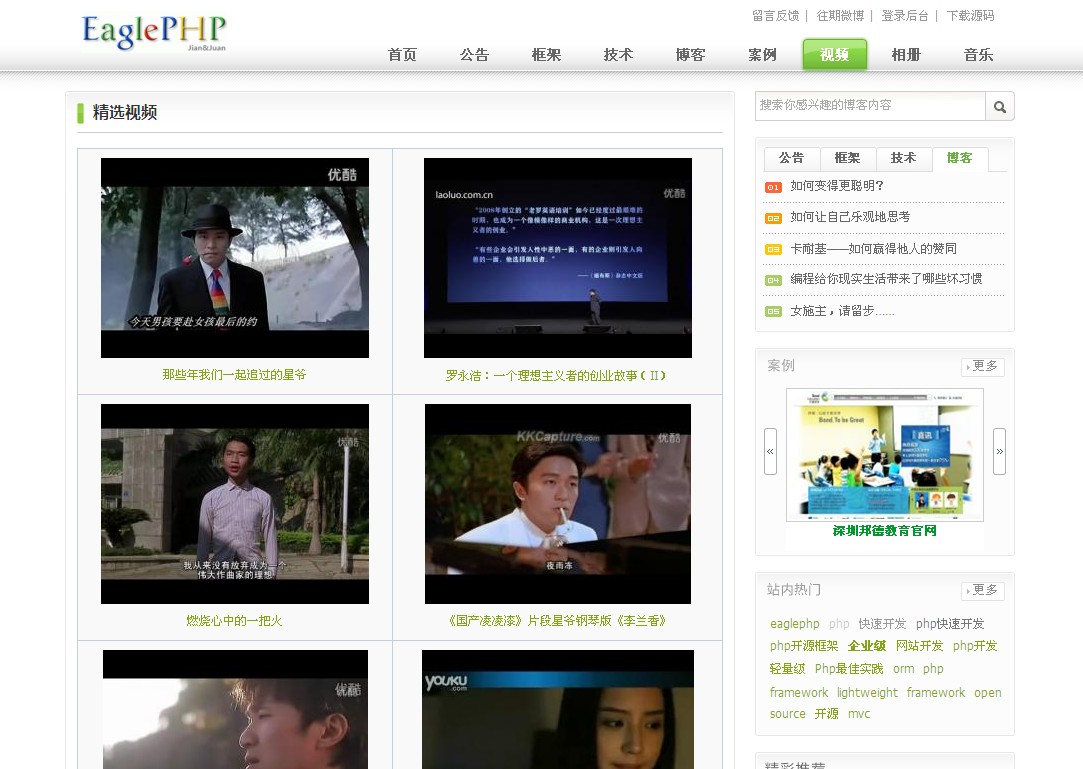
Task: Open blog post 编程给你现实生活带来了哪些坏习惯
Action: [x=886, y=278]
